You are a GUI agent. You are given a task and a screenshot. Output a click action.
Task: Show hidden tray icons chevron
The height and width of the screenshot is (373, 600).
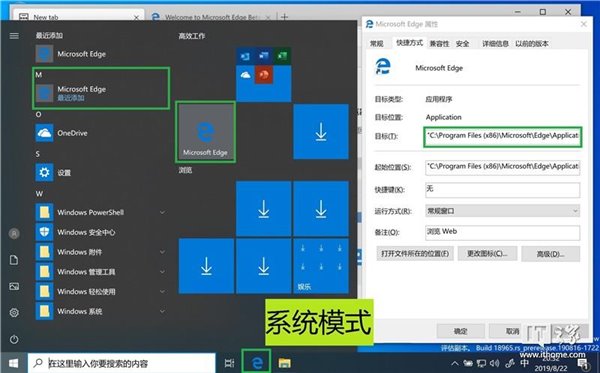(x=455, y=363)
